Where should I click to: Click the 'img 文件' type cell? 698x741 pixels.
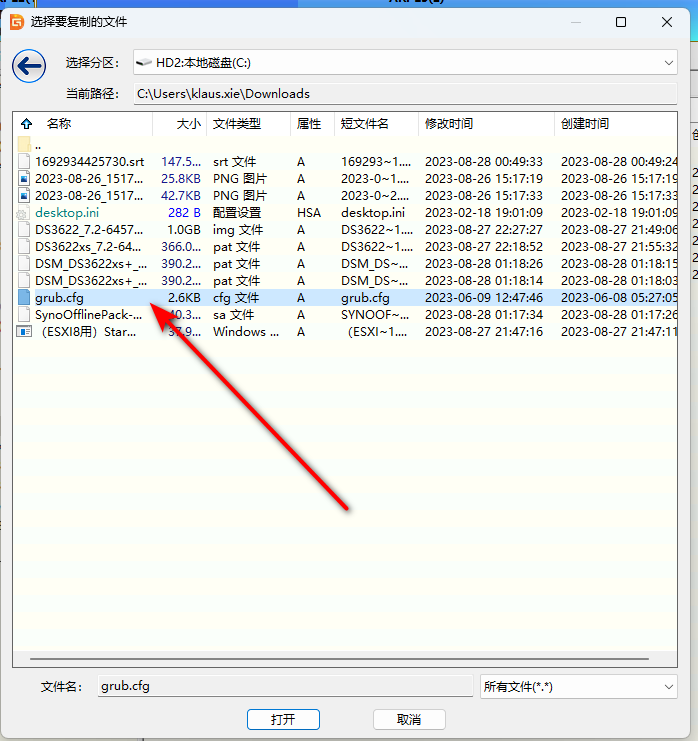pos(238,230)
